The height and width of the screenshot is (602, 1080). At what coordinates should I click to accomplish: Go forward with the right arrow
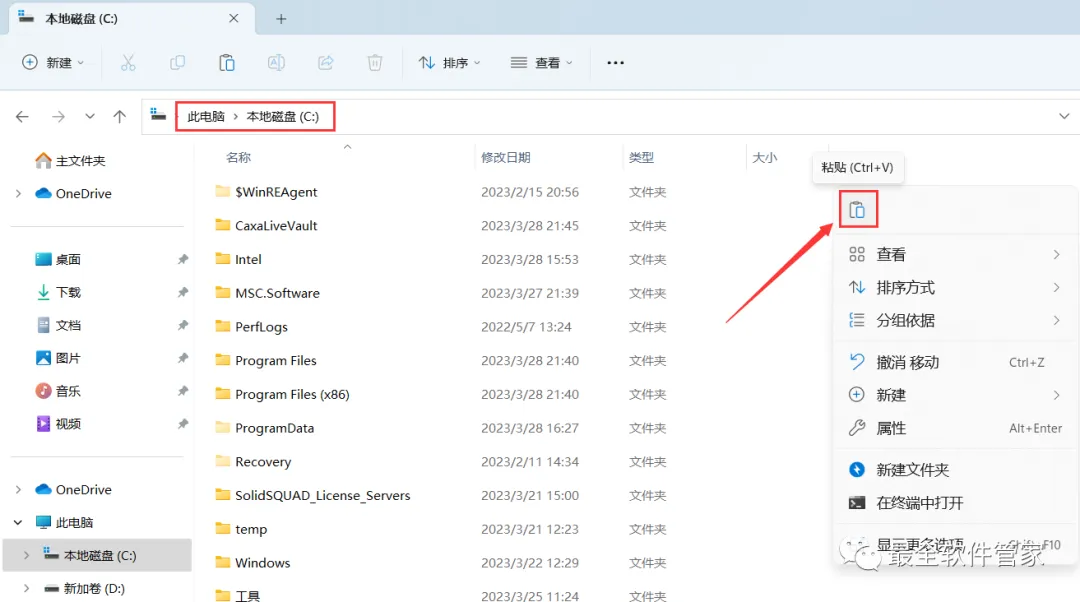59,116
